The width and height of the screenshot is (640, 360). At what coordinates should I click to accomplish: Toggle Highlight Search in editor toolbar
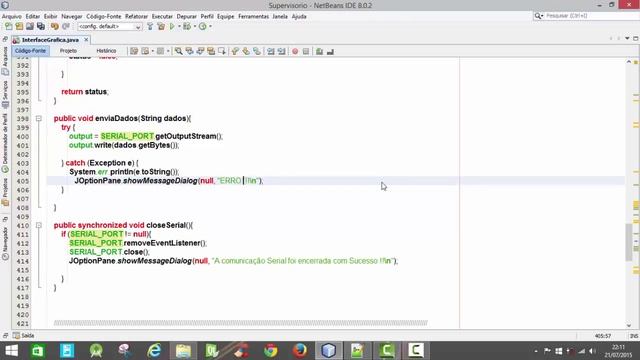211,51
